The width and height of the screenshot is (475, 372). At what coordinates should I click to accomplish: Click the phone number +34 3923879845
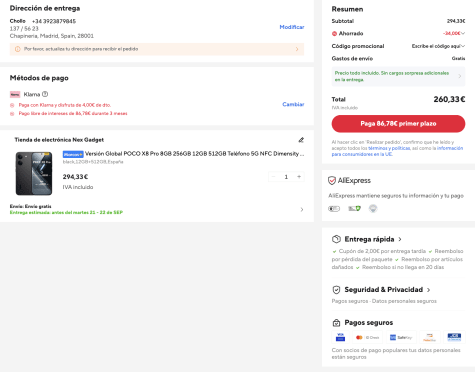click(x=54, y=21)
